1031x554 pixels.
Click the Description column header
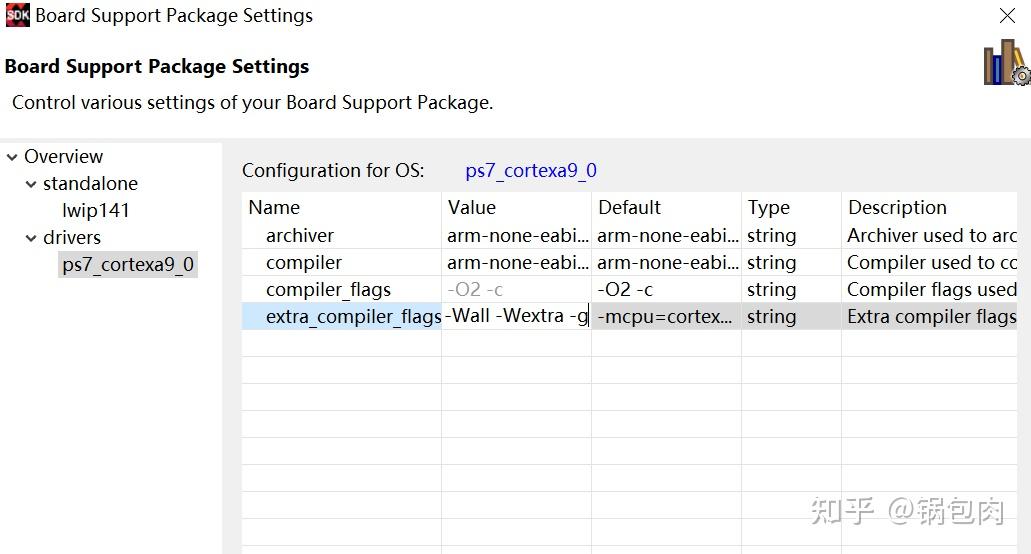897,208
